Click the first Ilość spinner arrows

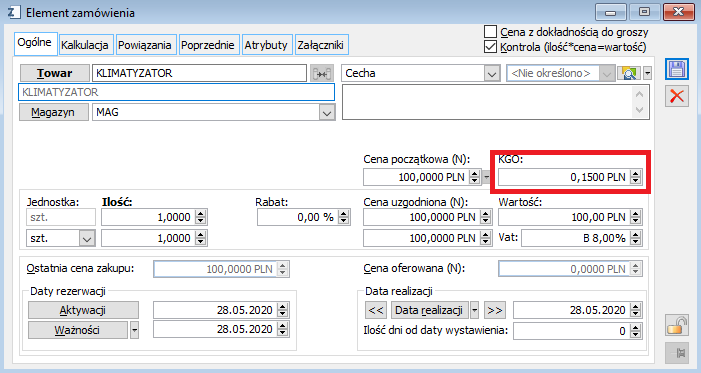[x=201, y=217]
